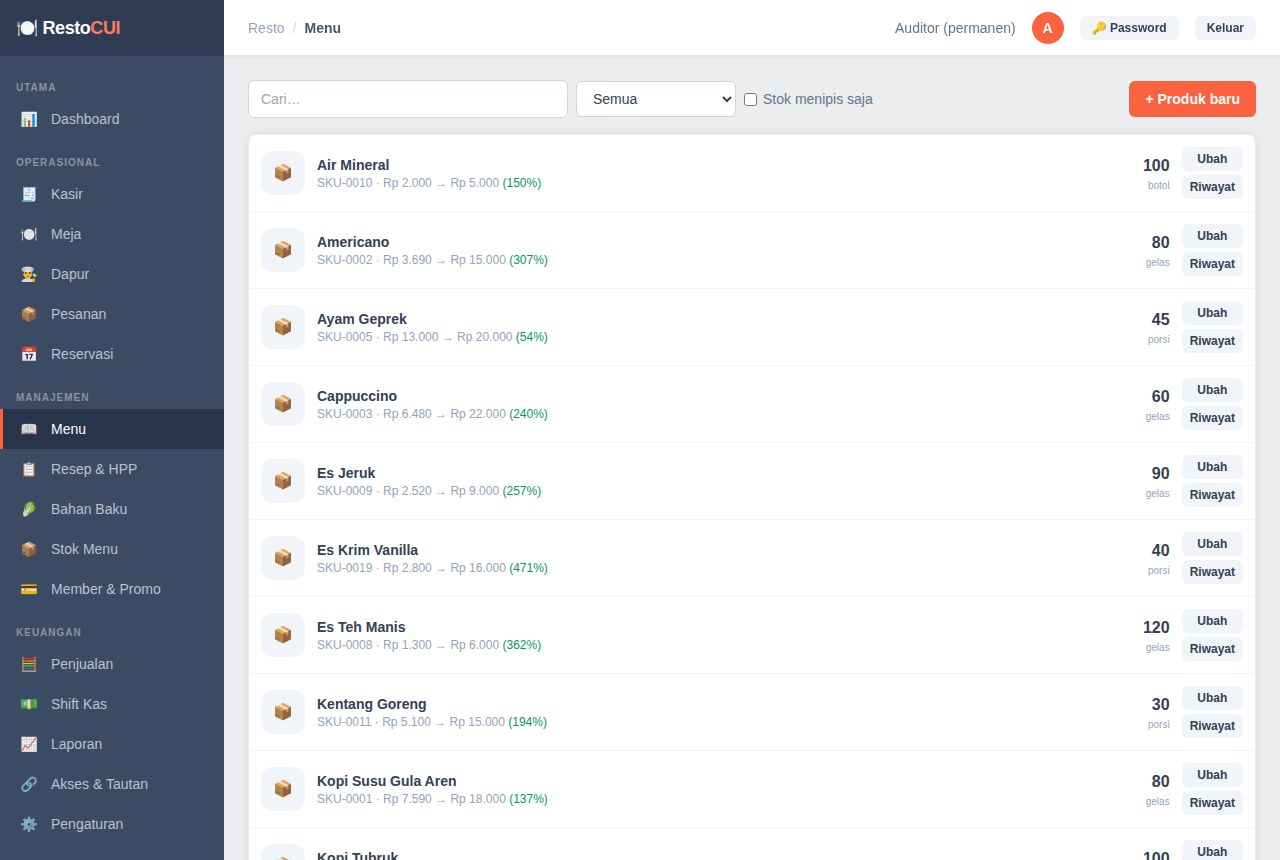Enable the Stok menipis saja checkbox
The image size is (1280, 860).
(751, 99)
